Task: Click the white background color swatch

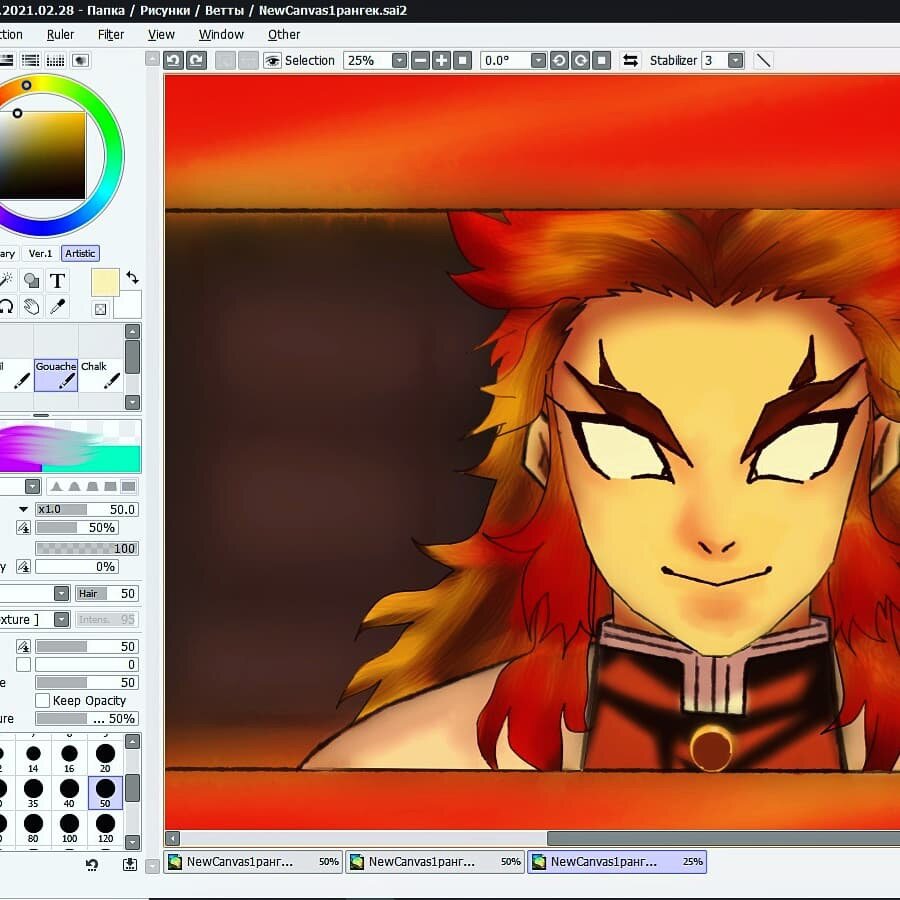Action: (x=131, y=307)
